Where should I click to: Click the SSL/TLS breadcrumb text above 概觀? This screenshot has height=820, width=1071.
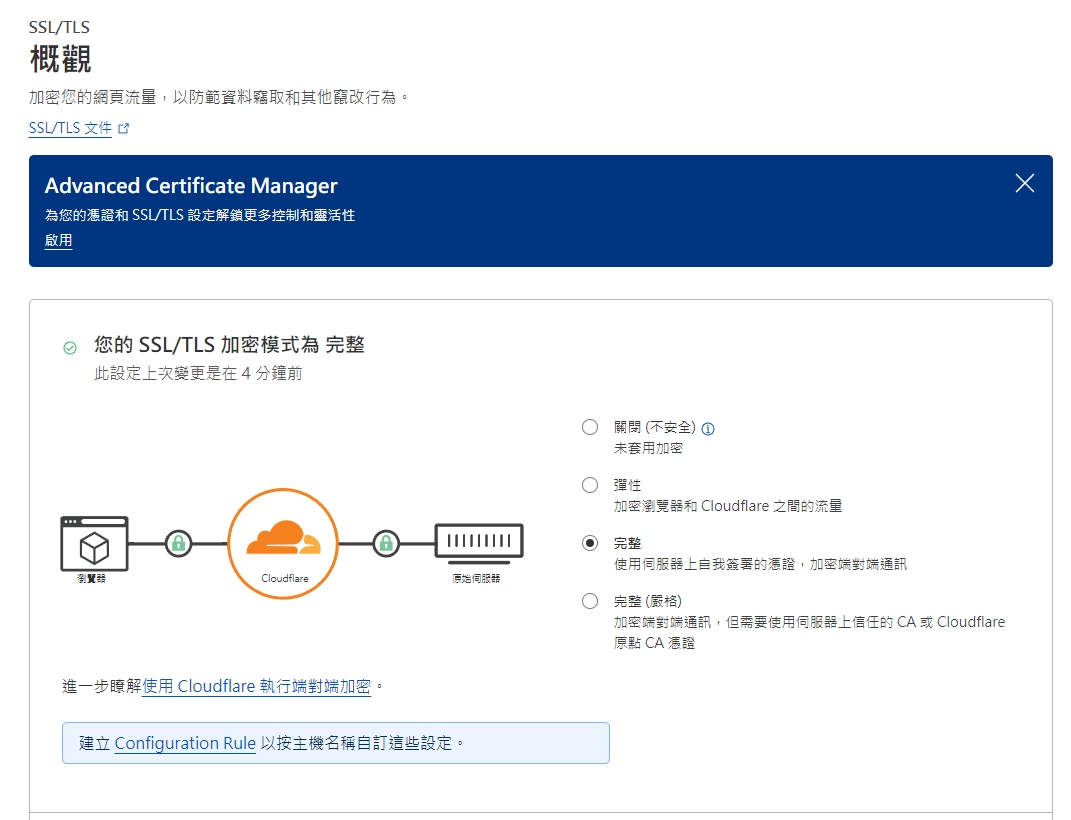tap(59, 27)
